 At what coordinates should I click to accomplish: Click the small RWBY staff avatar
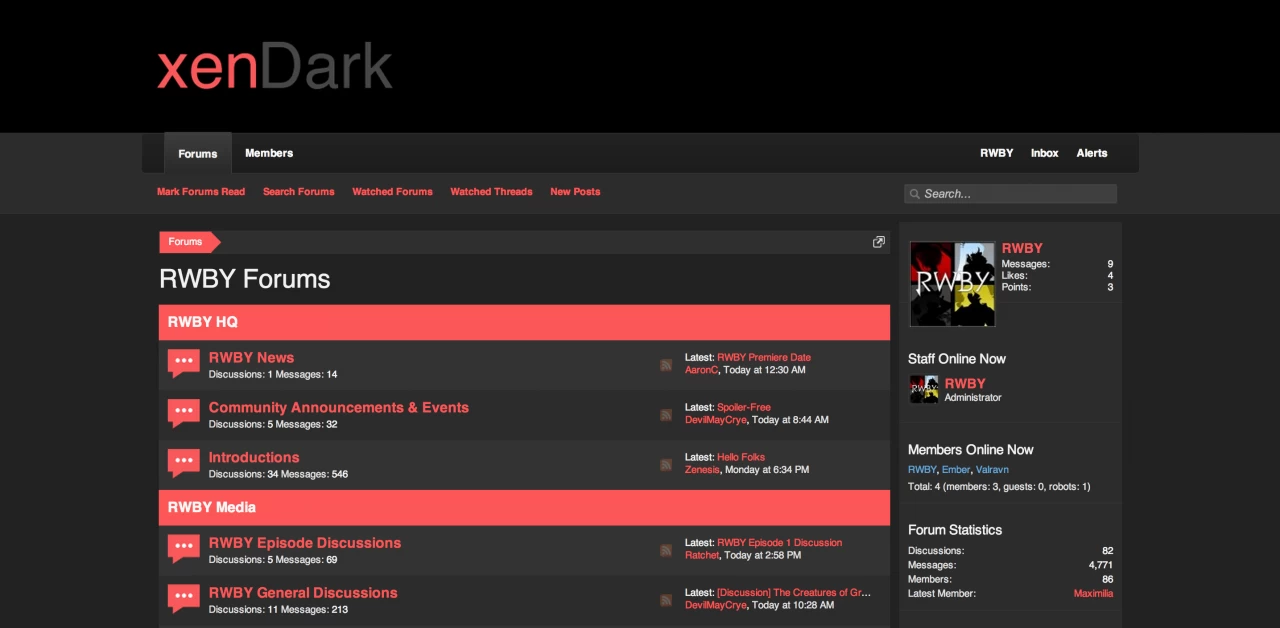click(924, 389)
